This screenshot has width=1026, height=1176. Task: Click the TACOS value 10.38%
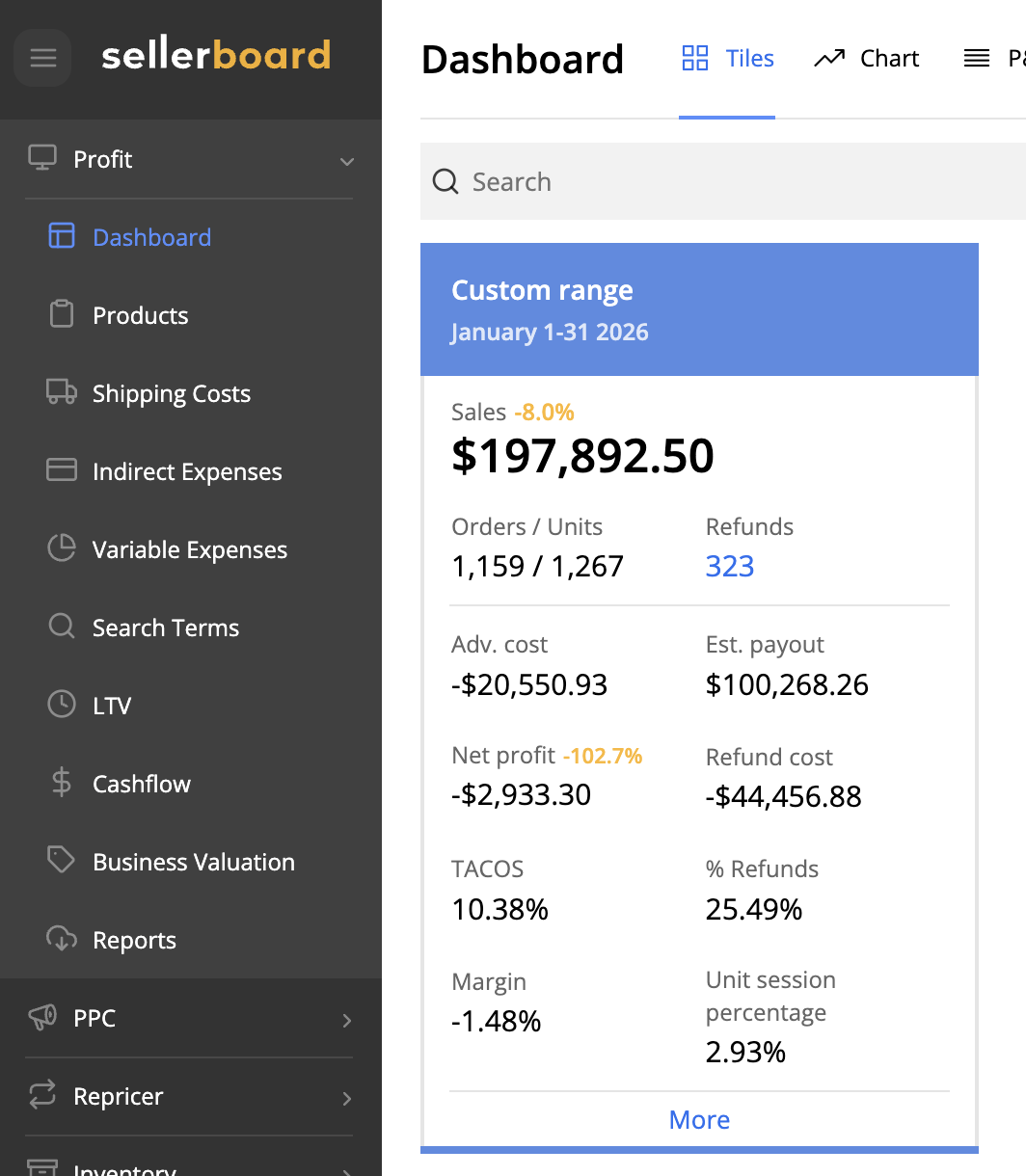(499, 909)
